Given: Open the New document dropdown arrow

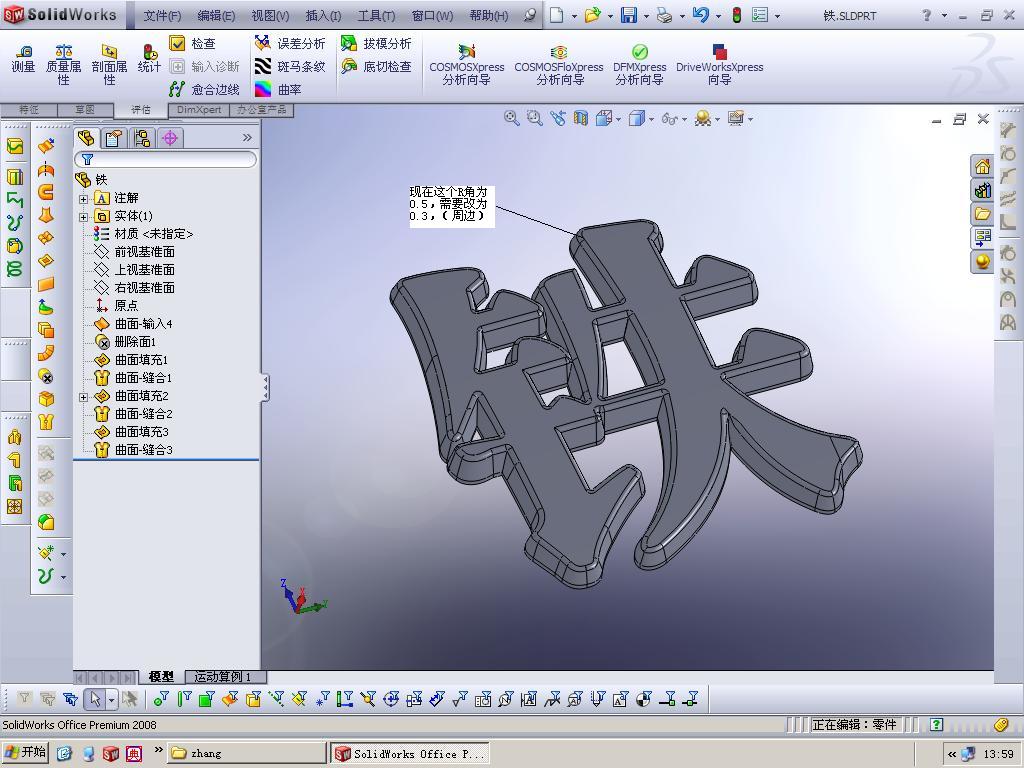Looking at the screenshot, I should pyautogui.click(x=574, y=16).
